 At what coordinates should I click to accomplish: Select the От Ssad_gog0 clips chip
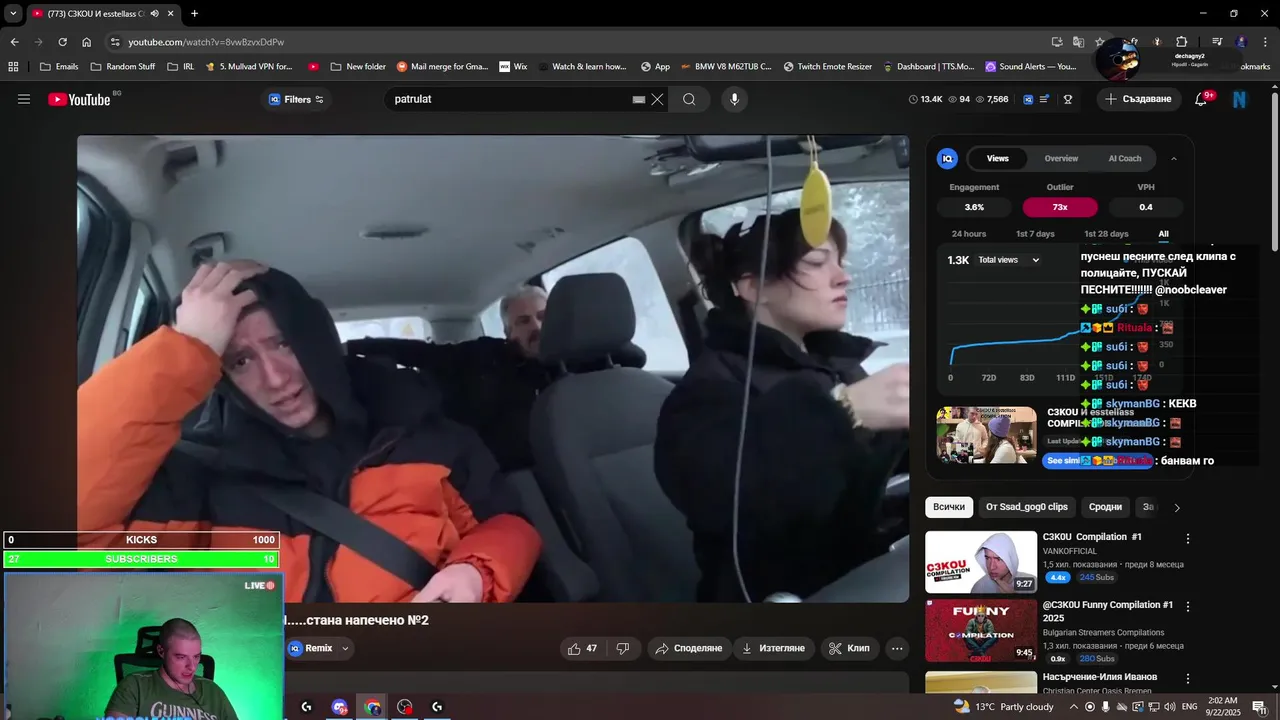point(1027,507)
